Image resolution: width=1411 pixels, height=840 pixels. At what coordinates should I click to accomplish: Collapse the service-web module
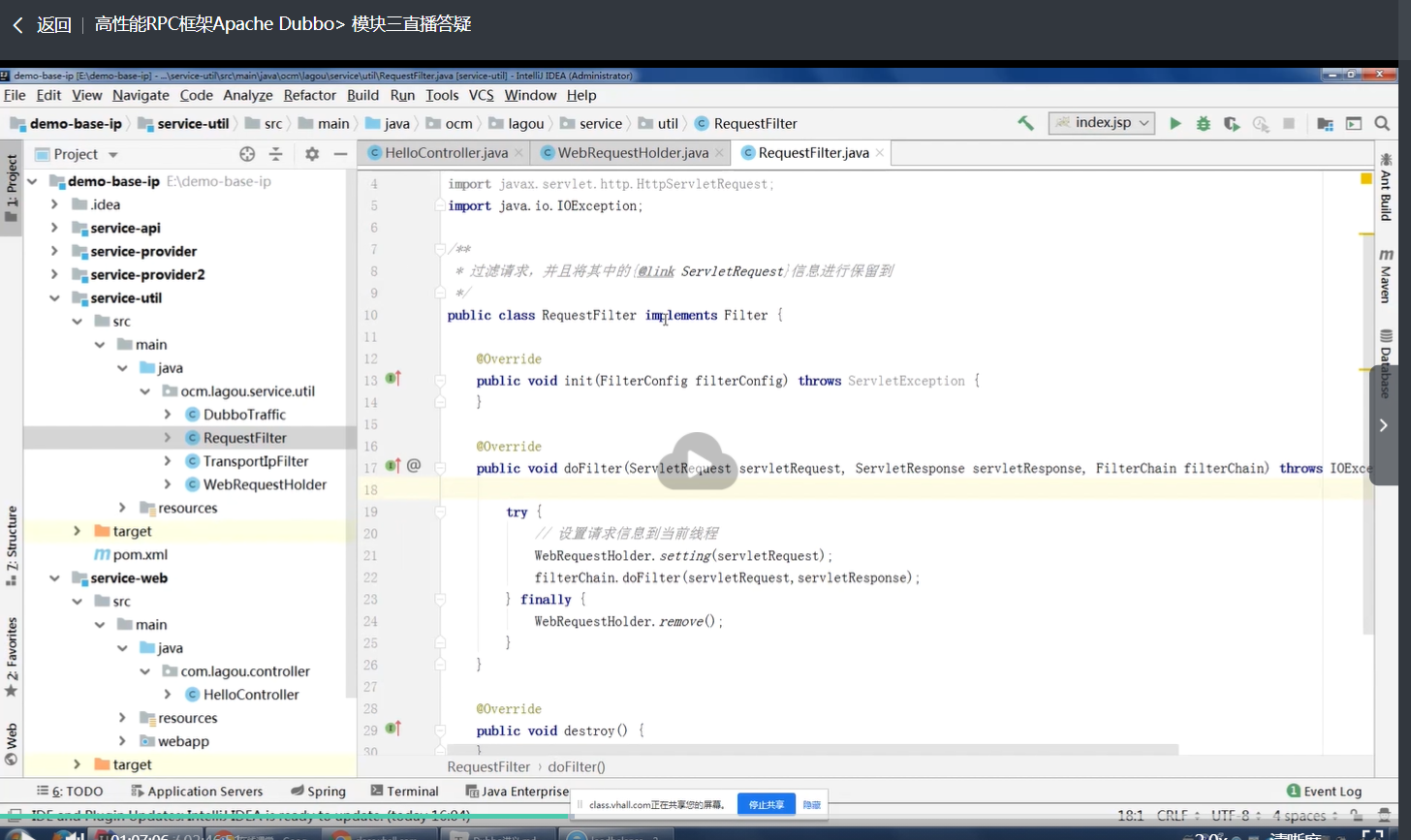(54, 577)
